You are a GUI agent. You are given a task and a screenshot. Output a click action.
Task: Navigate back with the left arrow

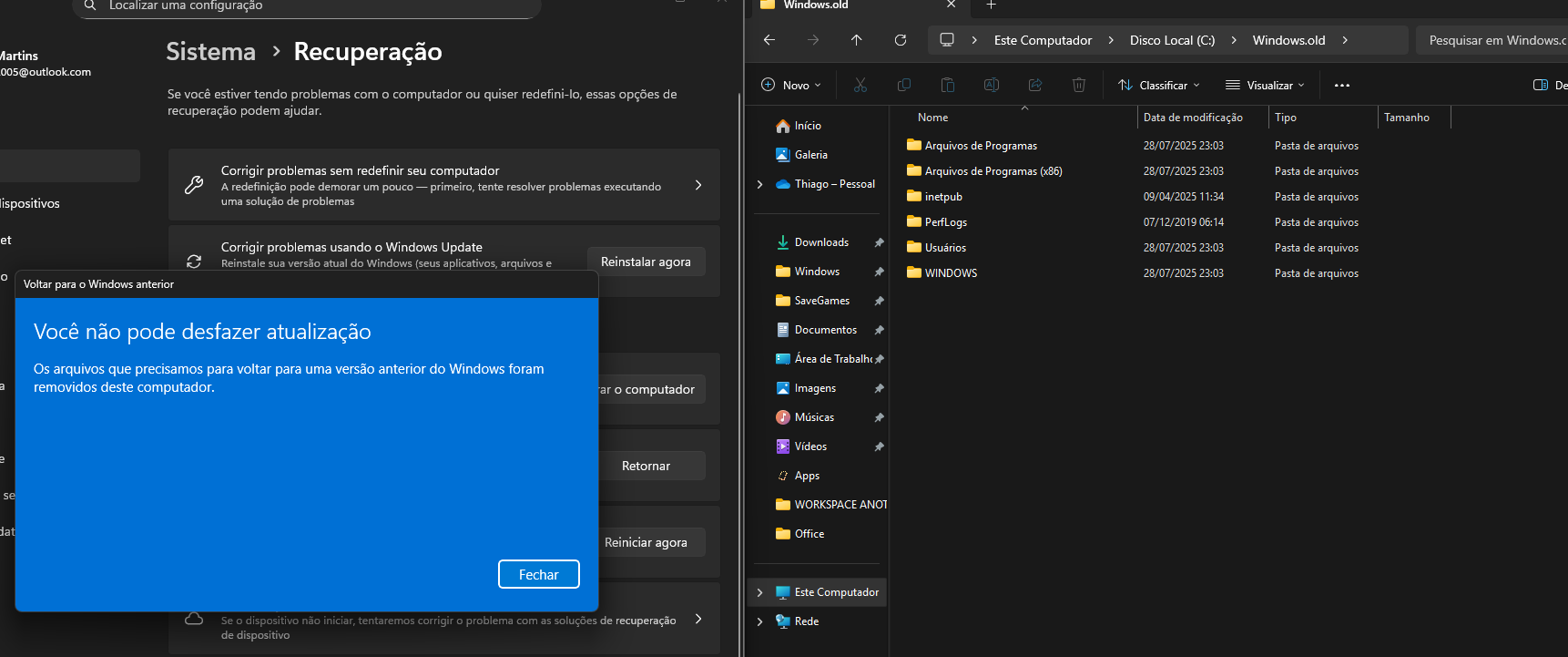pyautogui.click(x=769, y=40)
